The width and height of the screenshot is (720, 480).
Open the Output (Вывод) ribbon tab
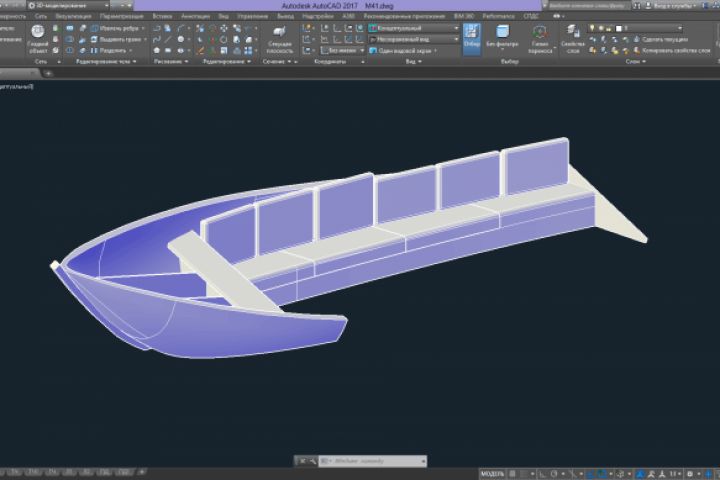(285, 16)
